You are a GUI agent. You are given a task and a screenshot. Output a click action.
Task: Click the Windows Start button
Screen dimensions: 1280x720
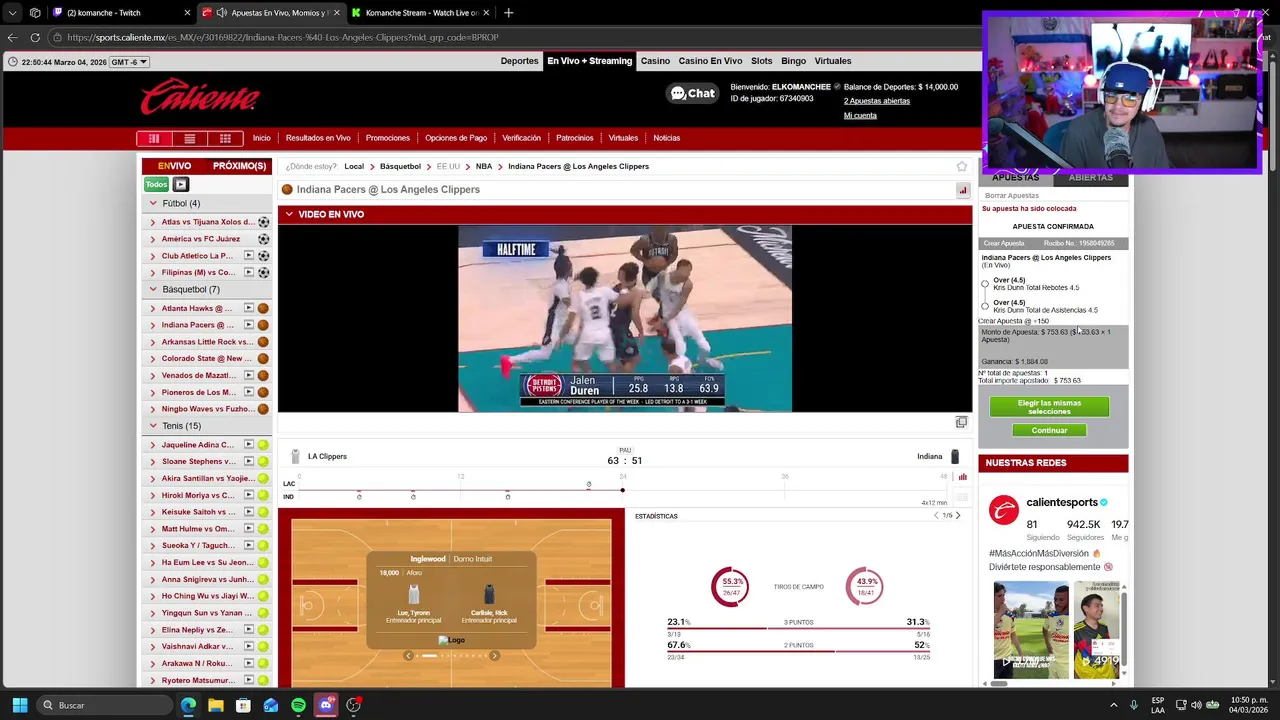tap(20, 705)
